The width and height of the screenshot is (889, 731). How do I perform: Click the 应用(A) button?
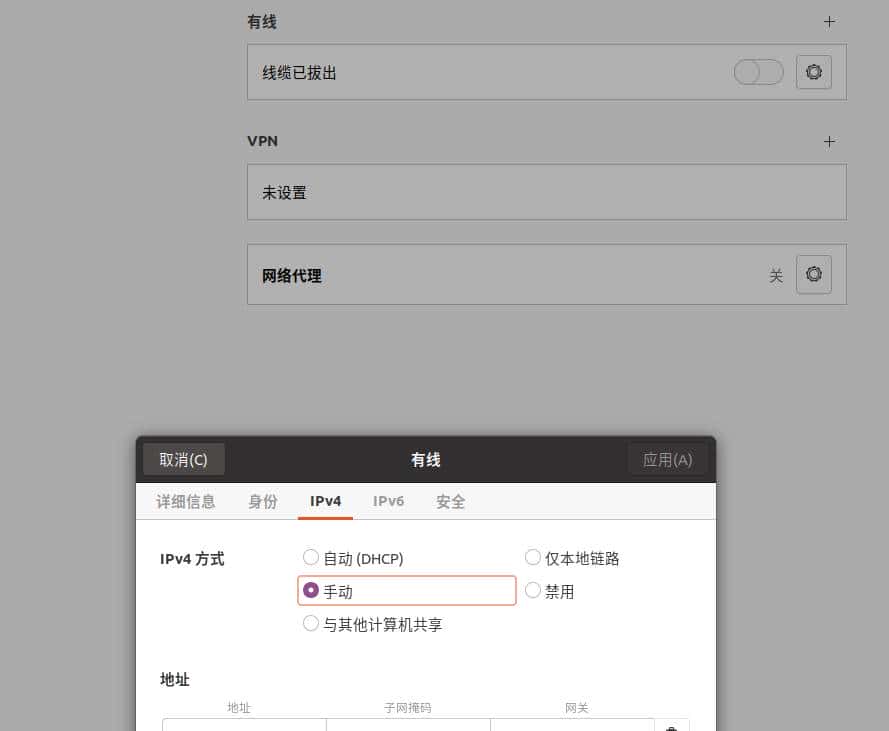tap(666, 458)
